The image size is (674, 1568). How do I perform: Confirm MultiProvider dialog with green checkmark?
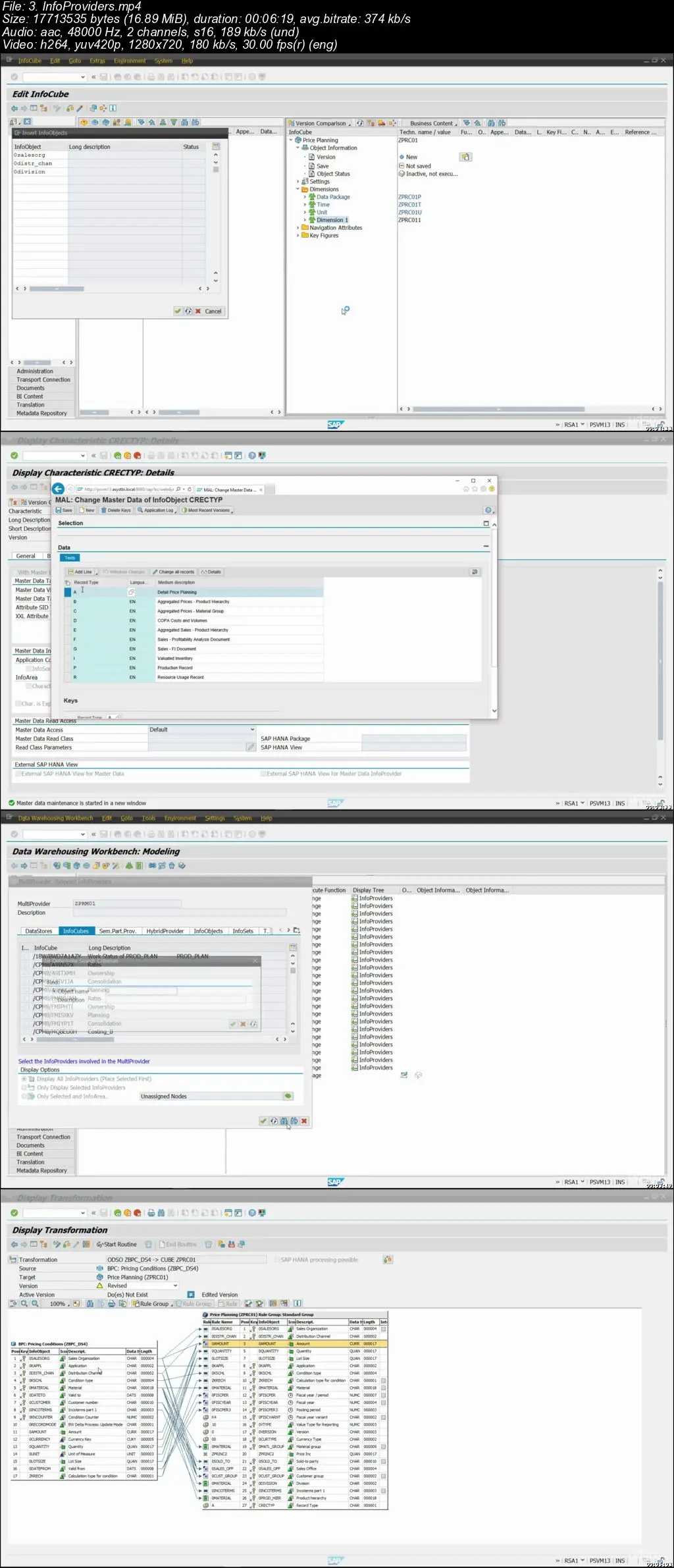(263, 1121)
